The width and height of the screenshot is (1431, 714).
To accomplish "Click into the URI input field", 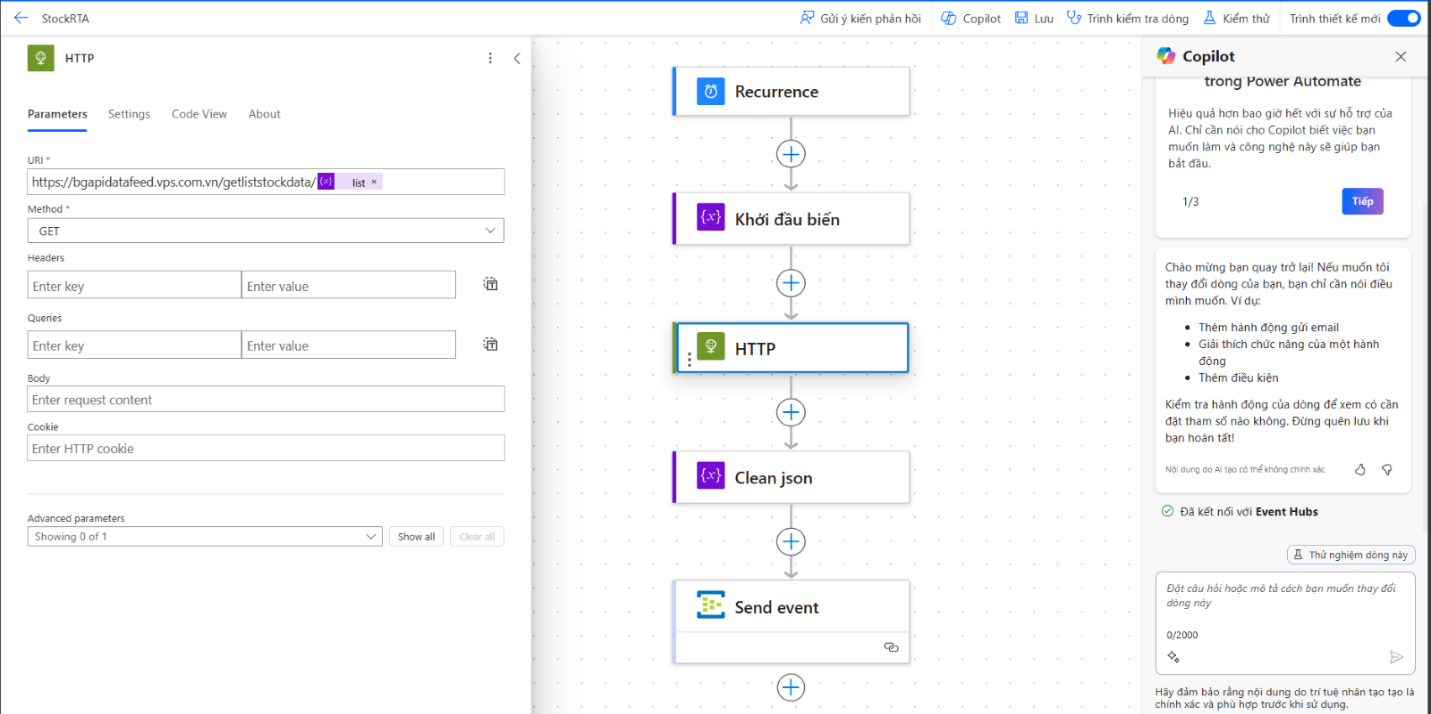I will click(x=266, y=182).
